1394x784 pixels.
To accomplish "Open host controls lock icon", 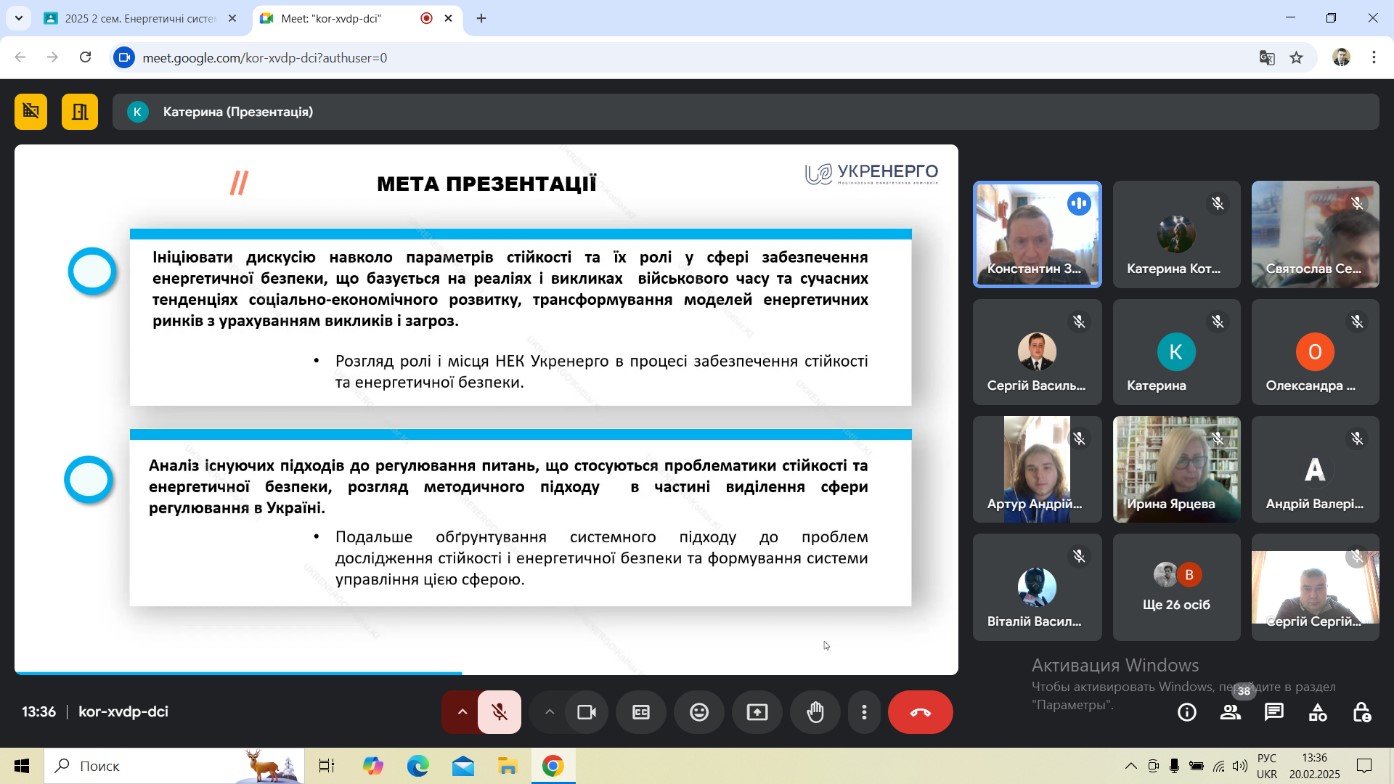I will 1361,712.
